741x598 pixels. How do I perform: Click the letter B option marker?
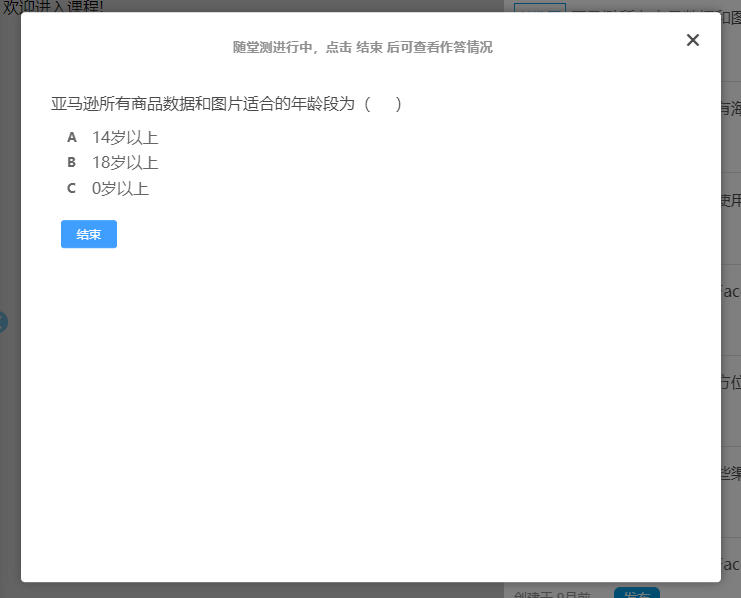coord(71,163)
